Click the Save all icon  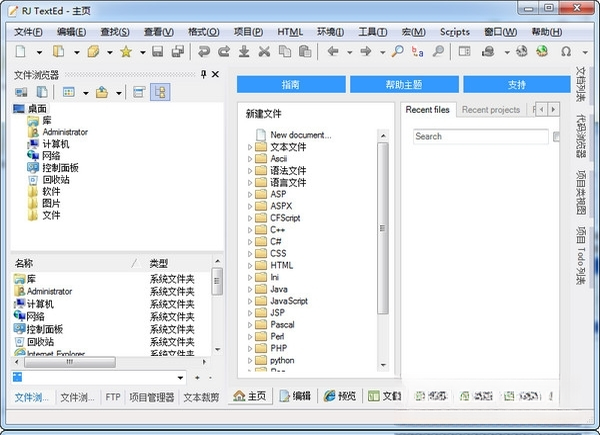(x=178, y=51)
